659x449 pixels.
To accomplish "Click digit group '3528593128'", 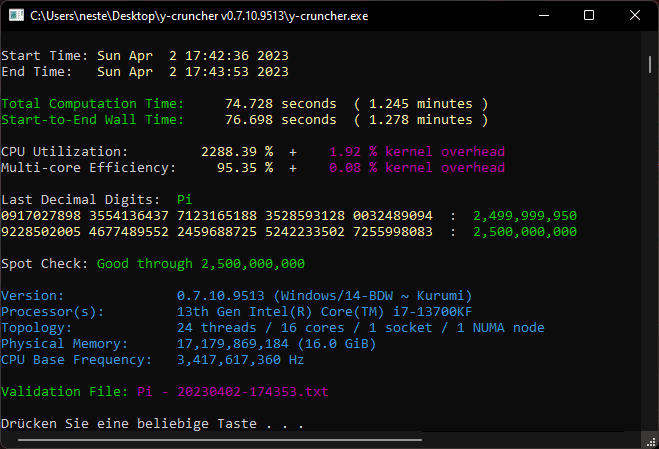I will point(305,215).
